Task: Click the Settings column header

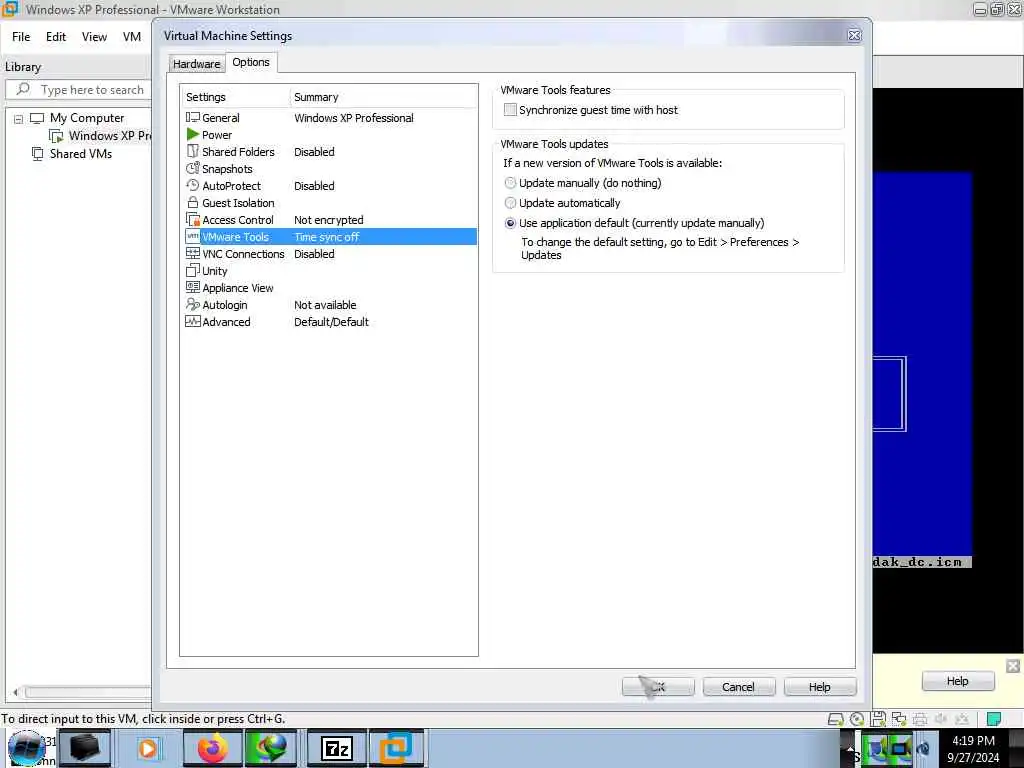Action: click(236, 97)
